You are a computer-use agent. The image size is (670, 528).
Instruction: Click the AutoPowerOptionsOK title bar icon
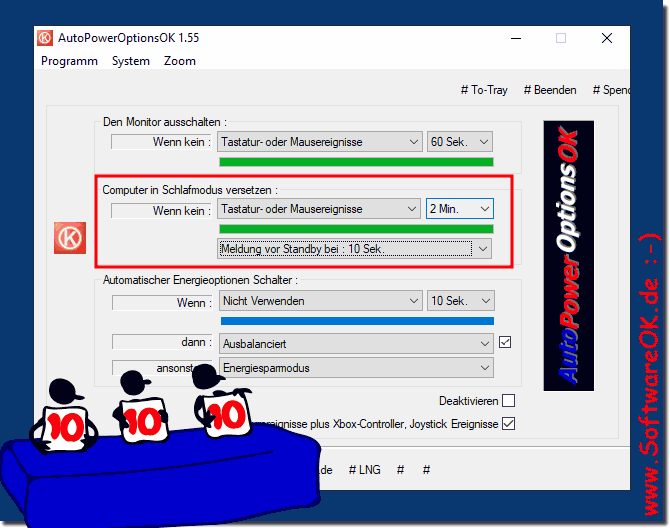45,38
